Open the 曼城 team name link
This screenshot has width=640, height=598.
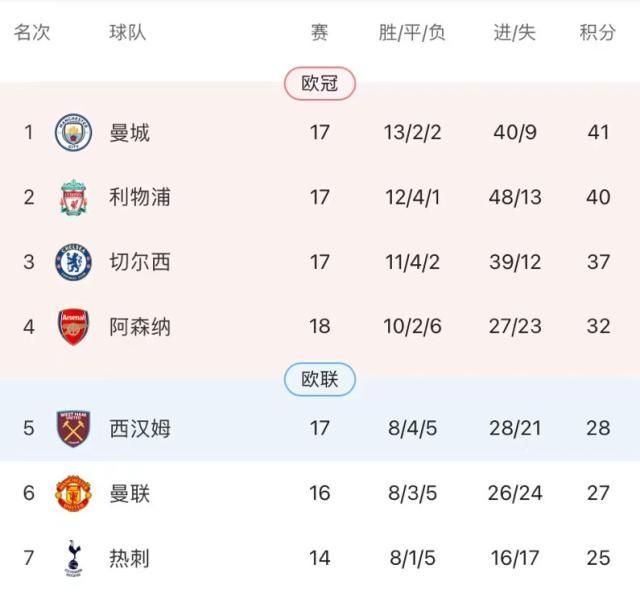pos(130,132)
